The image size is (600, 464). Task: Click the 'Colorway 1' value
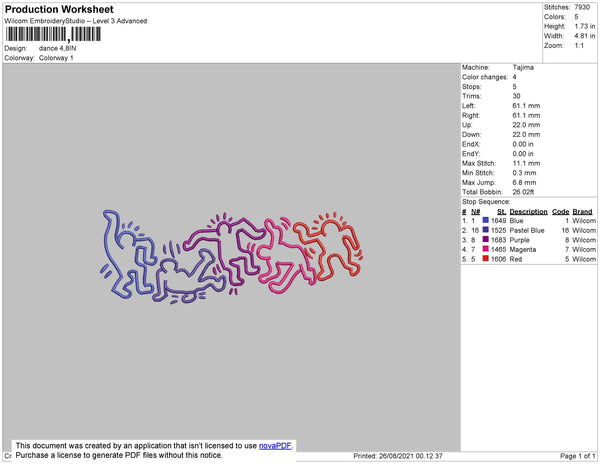point(56,58)
